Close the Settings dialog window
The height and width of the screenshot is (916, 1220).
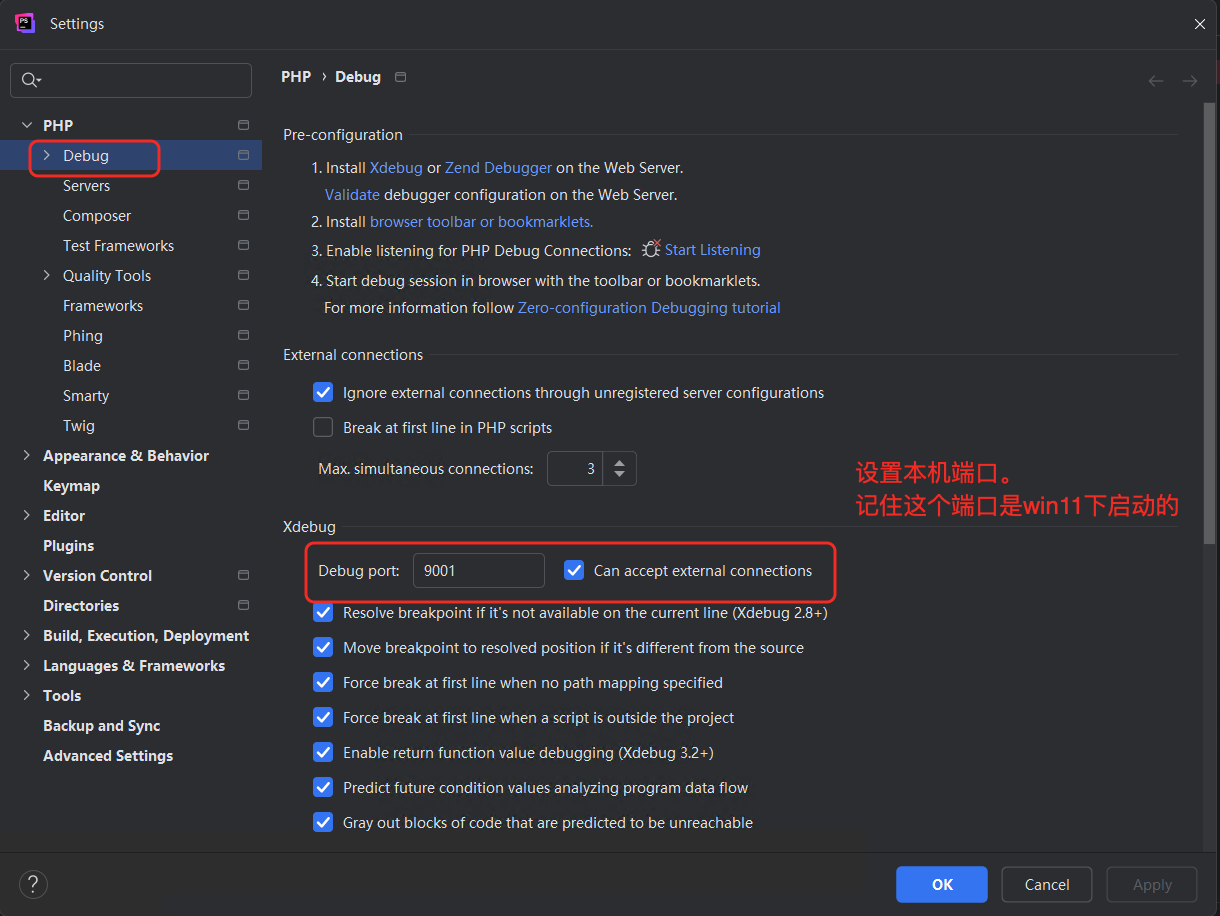1200,24
